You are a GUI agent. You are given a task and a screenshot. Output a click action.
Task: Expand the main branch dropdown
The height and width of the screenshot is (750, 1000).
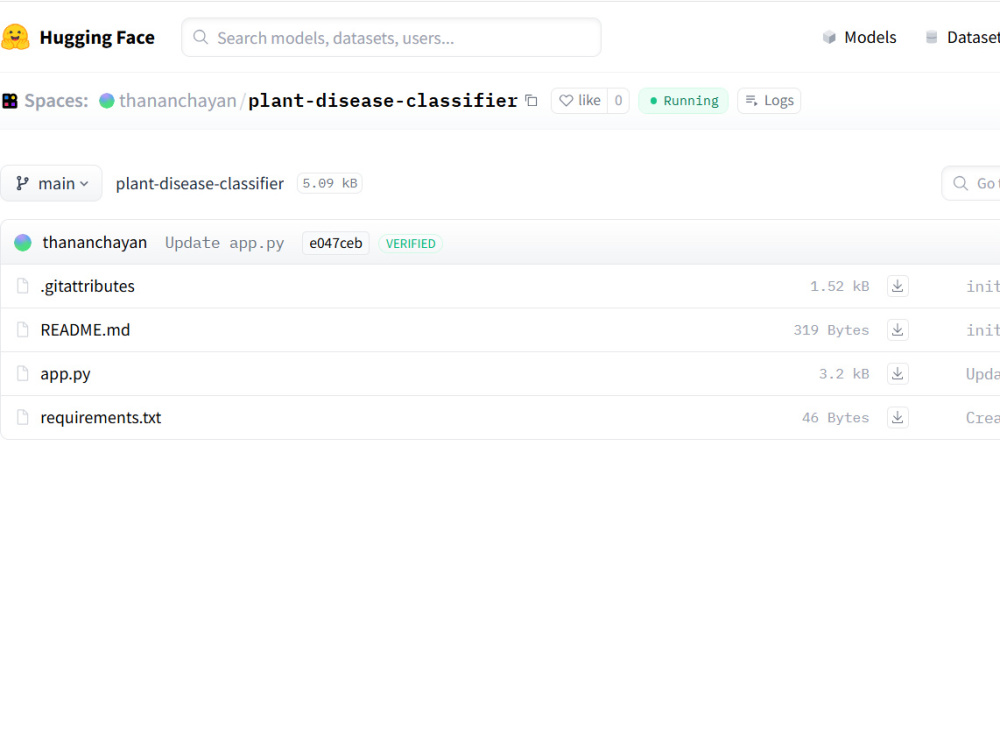pyautogui.click(x=51, y=184)
